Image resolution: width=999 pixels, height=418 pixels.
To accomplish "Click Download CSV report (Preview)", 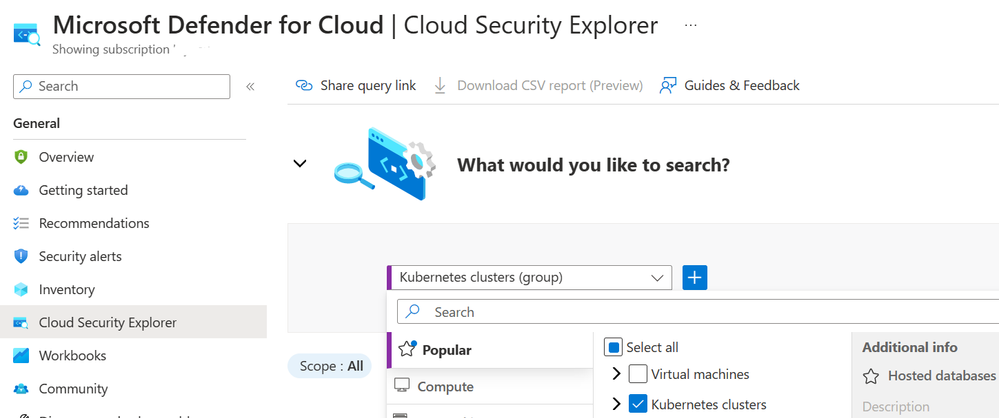I will pos(538,85).
